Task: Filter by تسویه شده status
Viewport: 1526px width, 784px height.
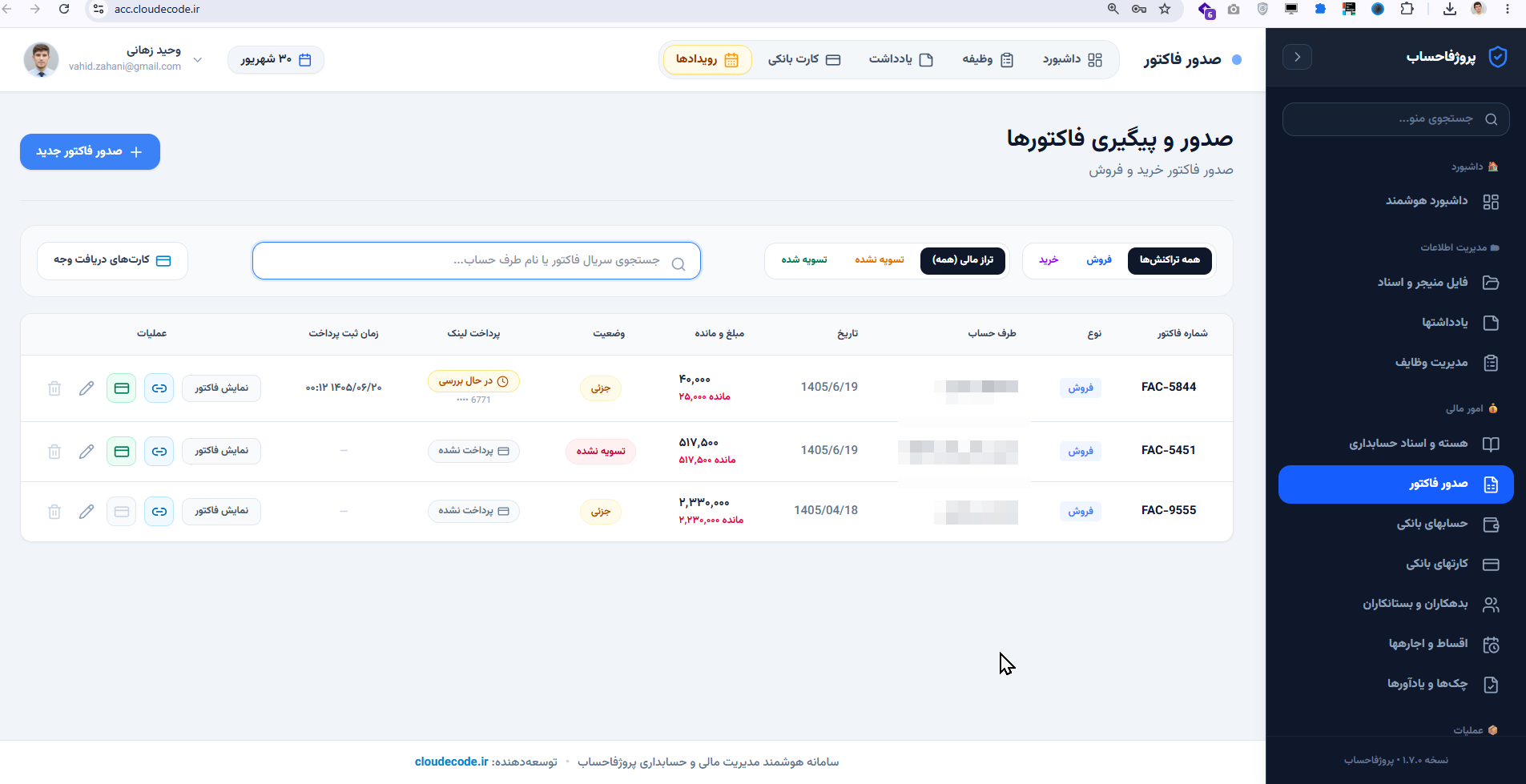Action: [804, 260]
